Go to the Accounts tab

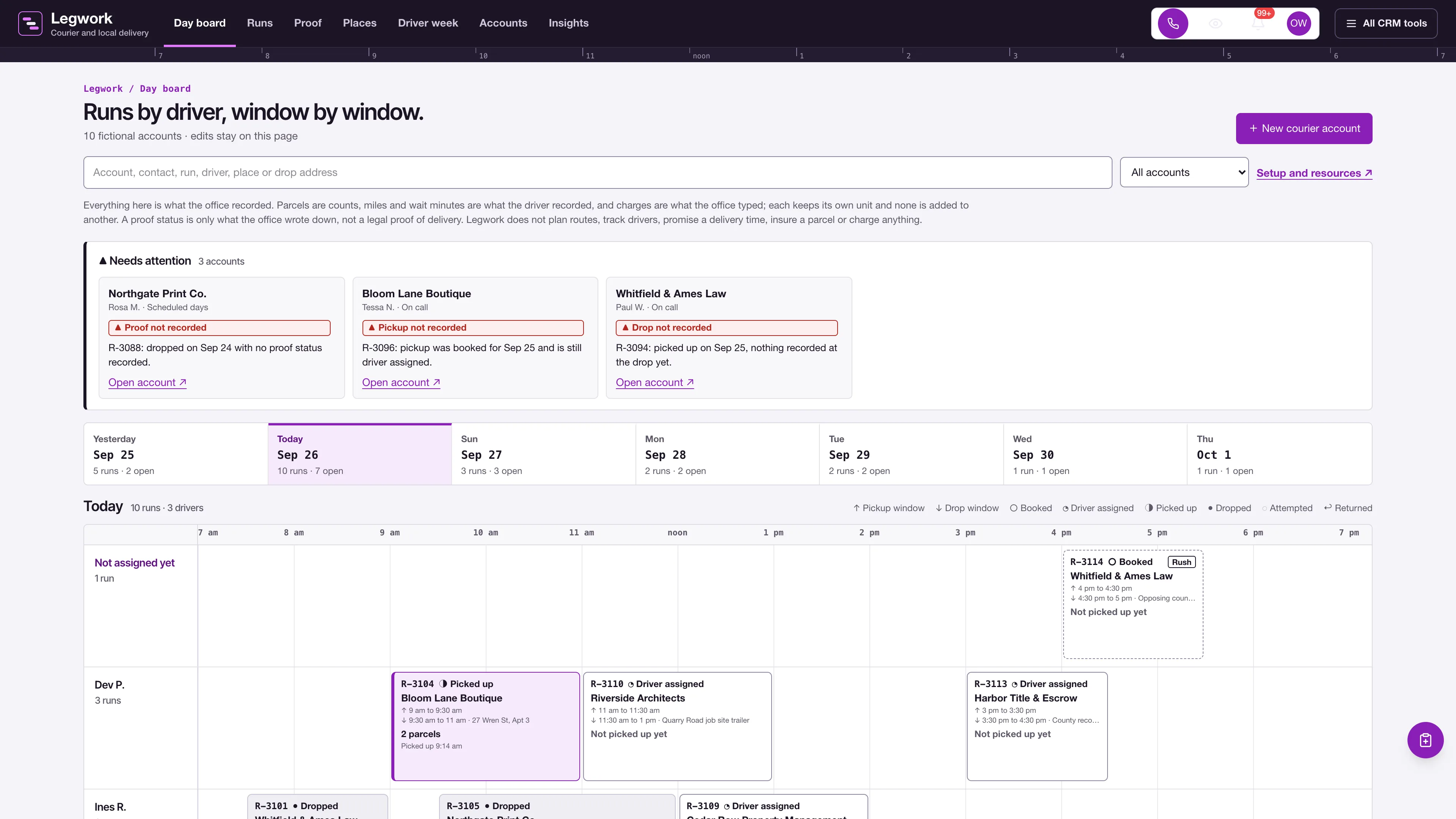pyautogui.click(x=503, y=23)
